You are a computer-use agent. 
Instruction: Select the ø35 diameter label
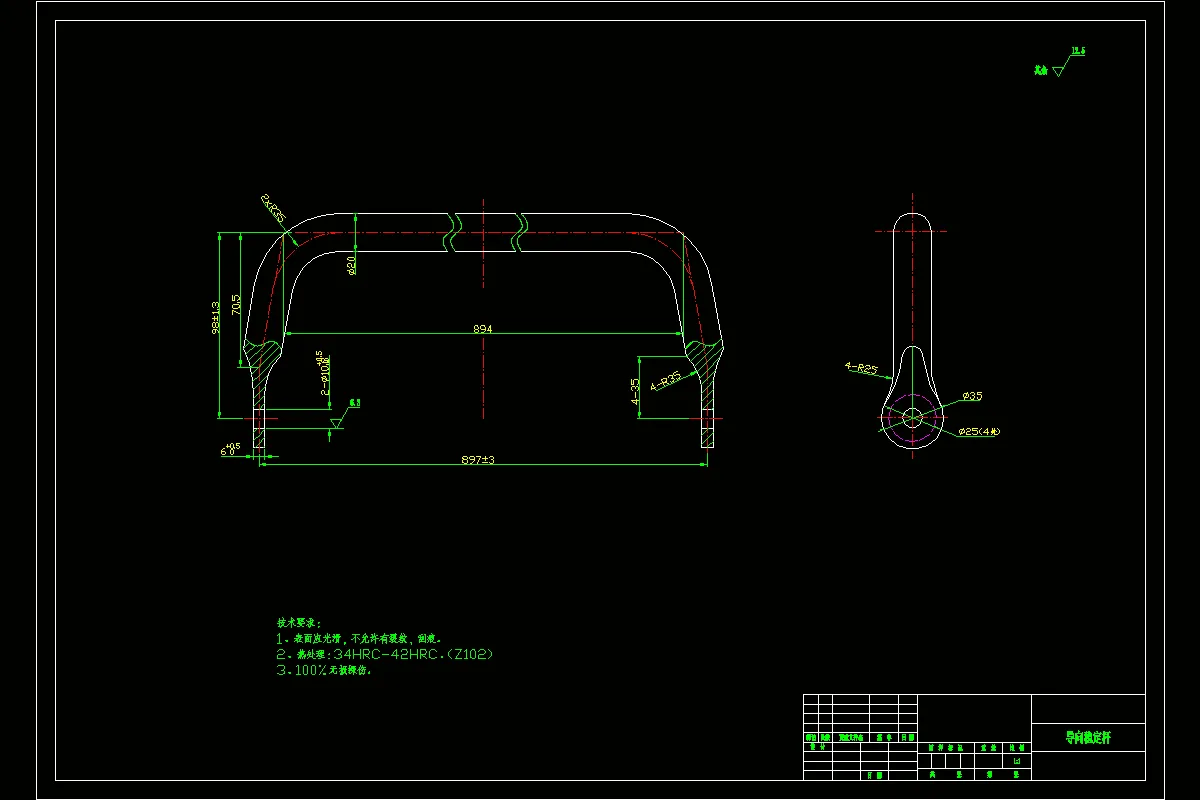click(972, 396)
